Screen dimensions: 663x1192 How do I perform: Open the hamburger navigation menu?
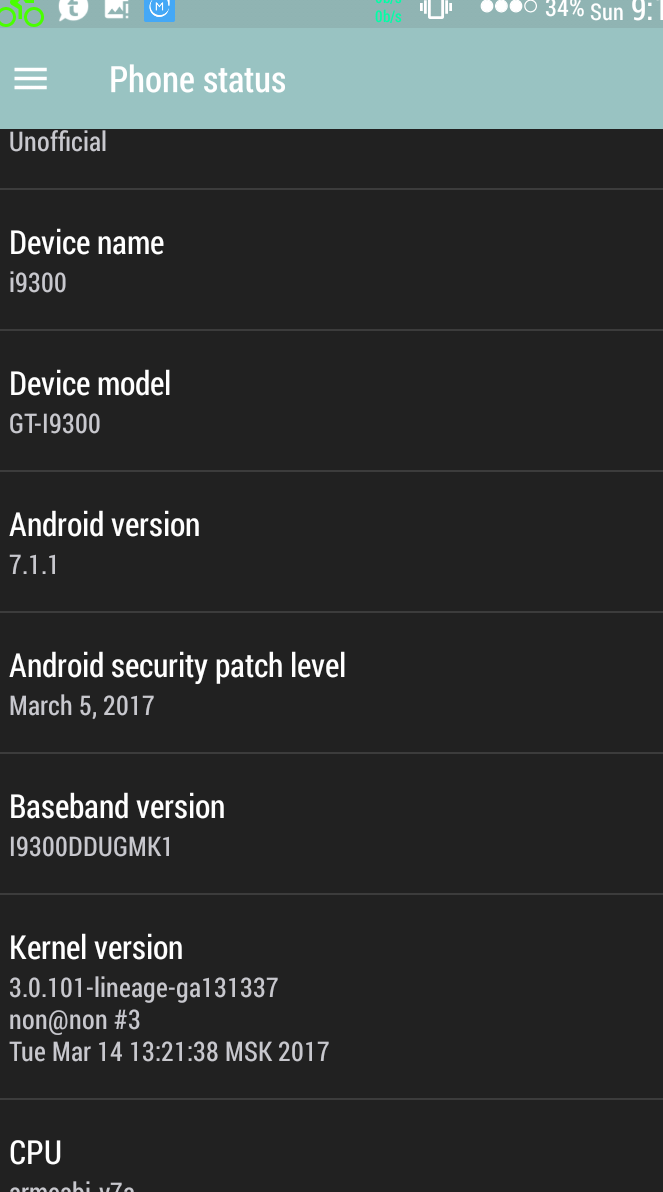(30, 79)
